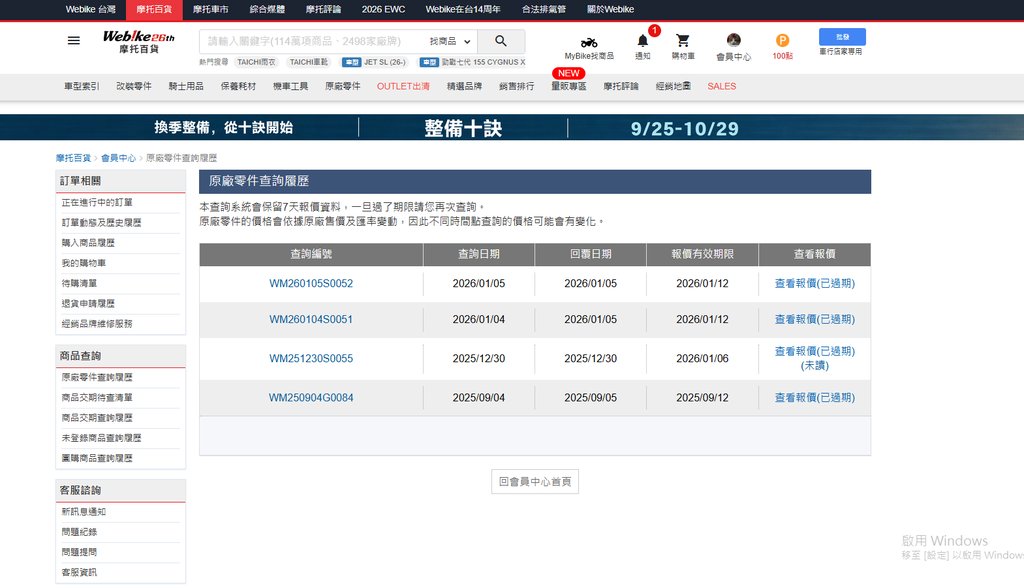Open MyBike motorcycle icon
This screenshot has width=1024, height=588.
click(589, 43)
